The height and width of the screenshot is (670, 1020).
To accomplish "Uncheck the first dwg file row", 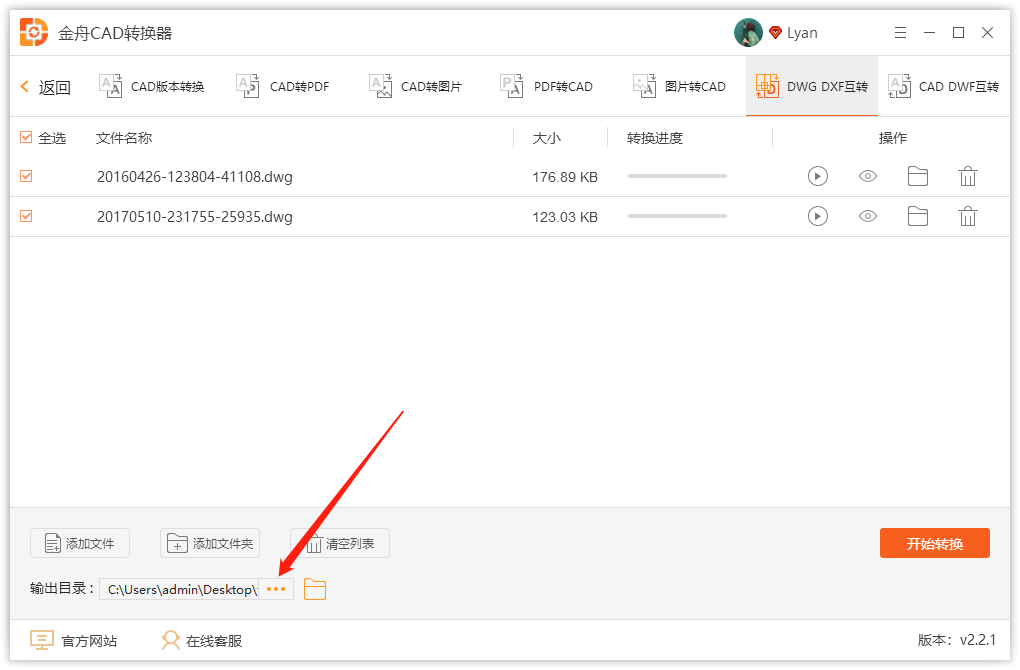I will [x=25, y=176].
